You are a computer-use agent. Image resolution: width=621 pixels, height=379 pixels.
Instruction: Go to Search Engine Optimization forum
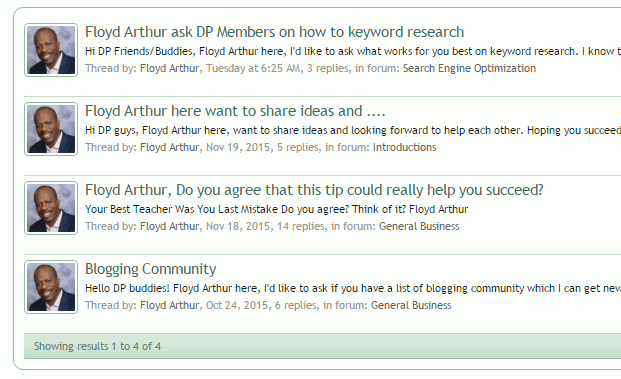(469, 69)
